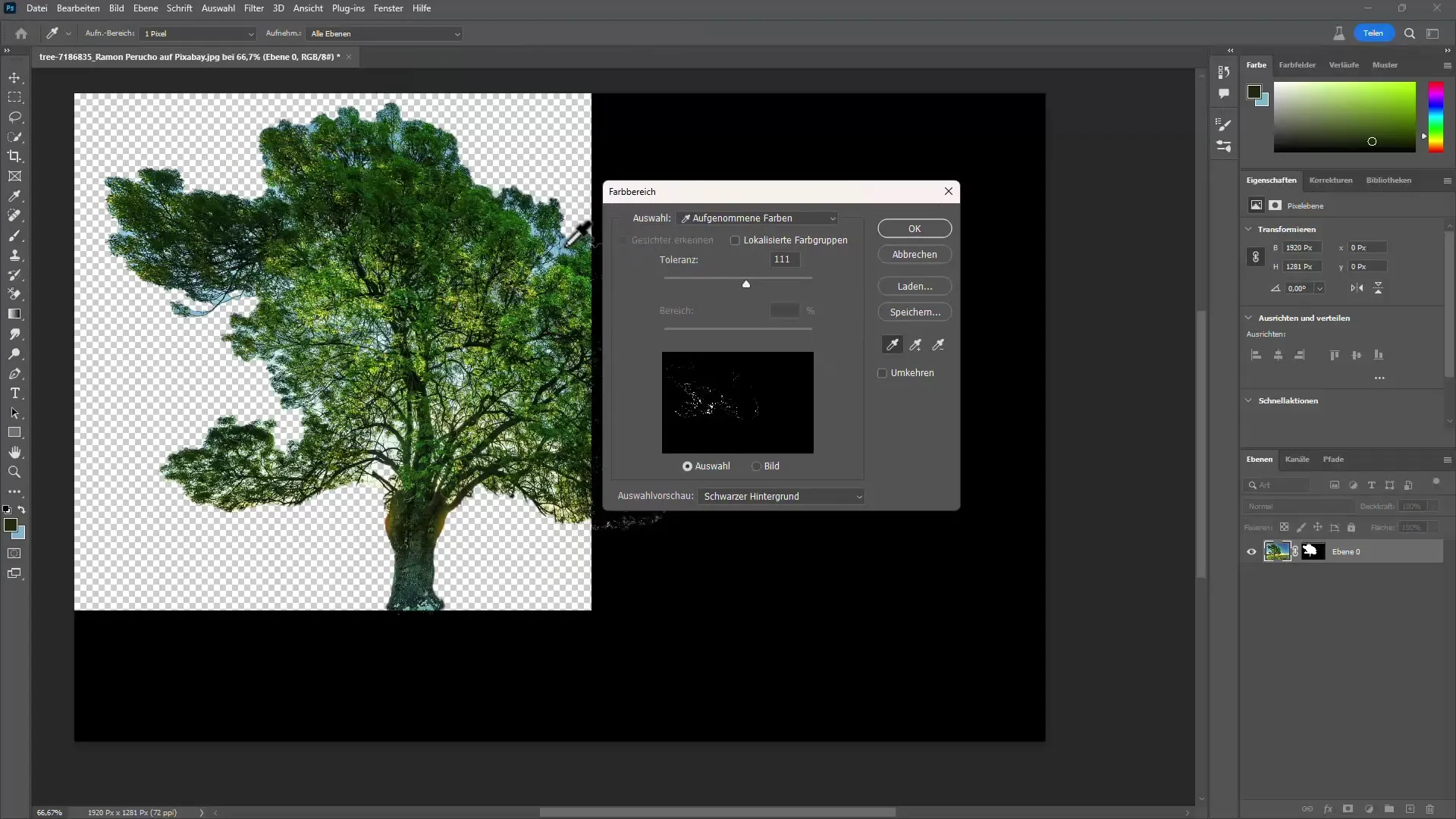Select the Brush tool
The height and width of the screenshot is (819, 1456).
pyautogui.click(x=14, y=236)
